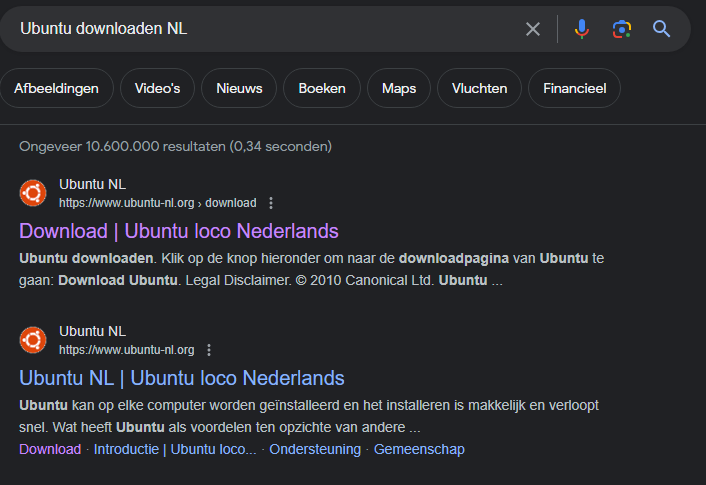
Task: Click the Download sitelink
Action: [50, 449]
